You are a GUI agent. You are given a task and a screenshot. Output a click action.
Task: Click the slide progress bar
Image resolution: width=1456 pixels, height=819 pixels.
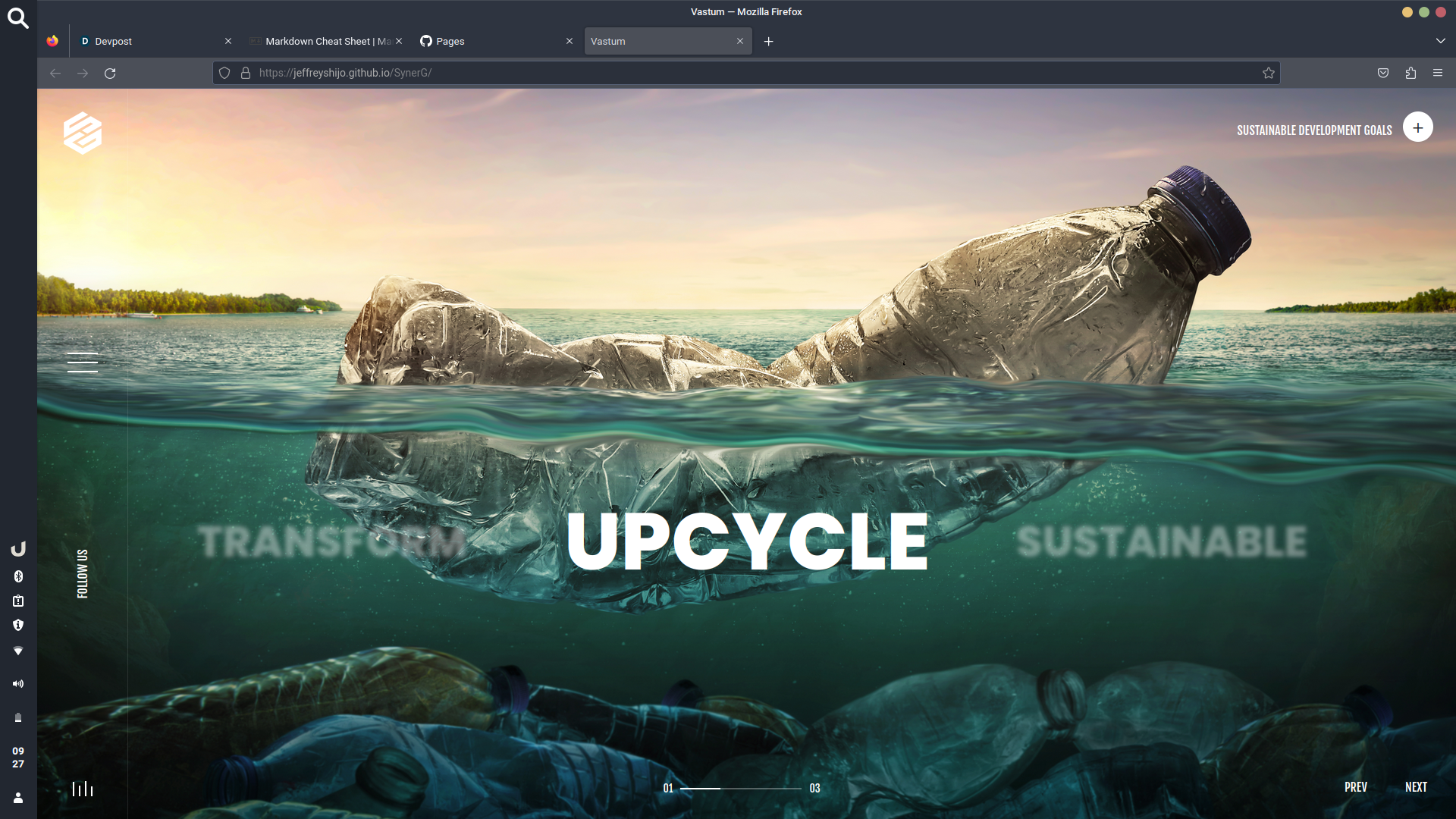pos(740,789)
